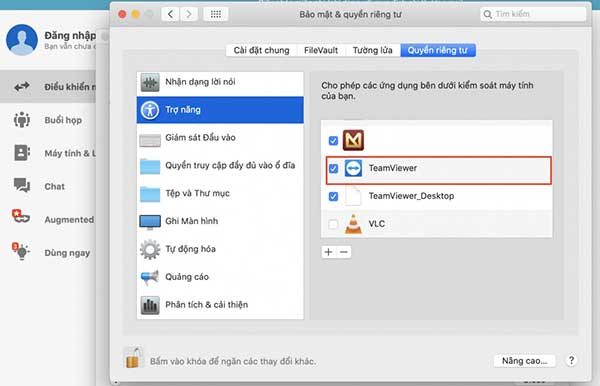This screenshot has height=386, width=600.
Task: Uncheck the M app checkbox
Action: coord(333,140)
